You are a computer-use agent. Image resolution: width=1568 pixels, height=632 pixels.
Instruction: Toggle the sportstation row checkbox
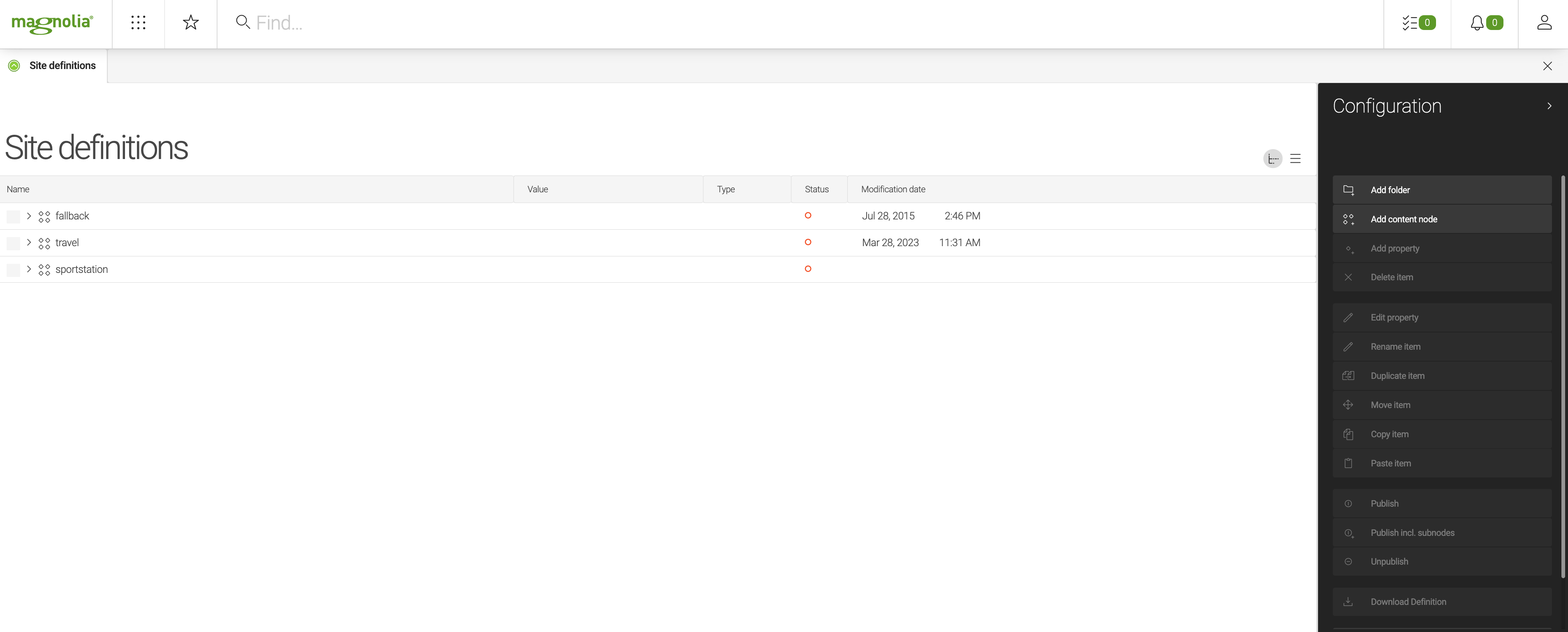click(x=12, y=268)
